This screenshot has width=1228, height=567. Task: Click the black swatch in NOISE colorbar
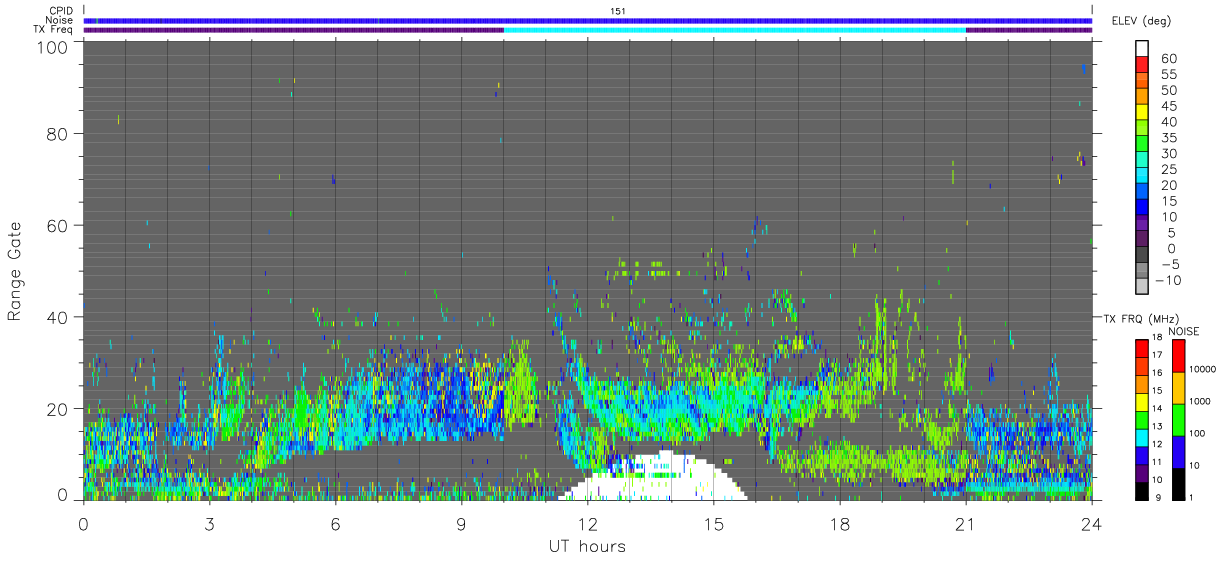click(1178, 482)
